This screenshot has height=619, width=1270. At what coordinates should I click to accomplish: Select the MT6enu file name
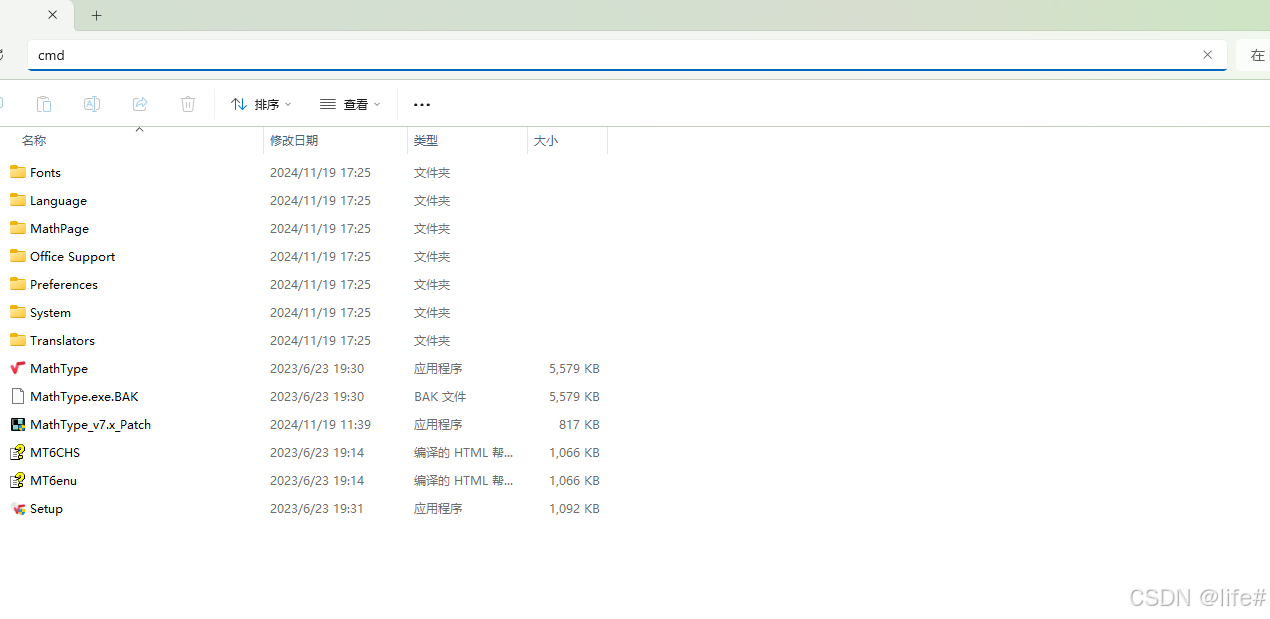[x=53, y=481]
